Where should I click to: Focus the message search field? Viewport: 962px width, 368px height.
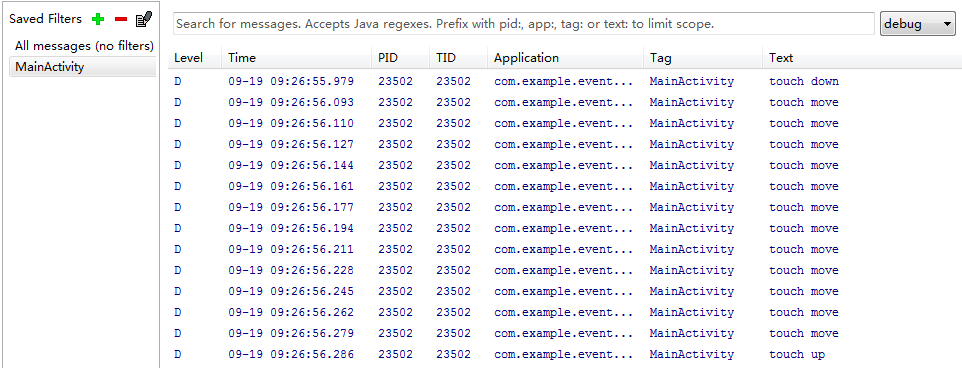523,24
